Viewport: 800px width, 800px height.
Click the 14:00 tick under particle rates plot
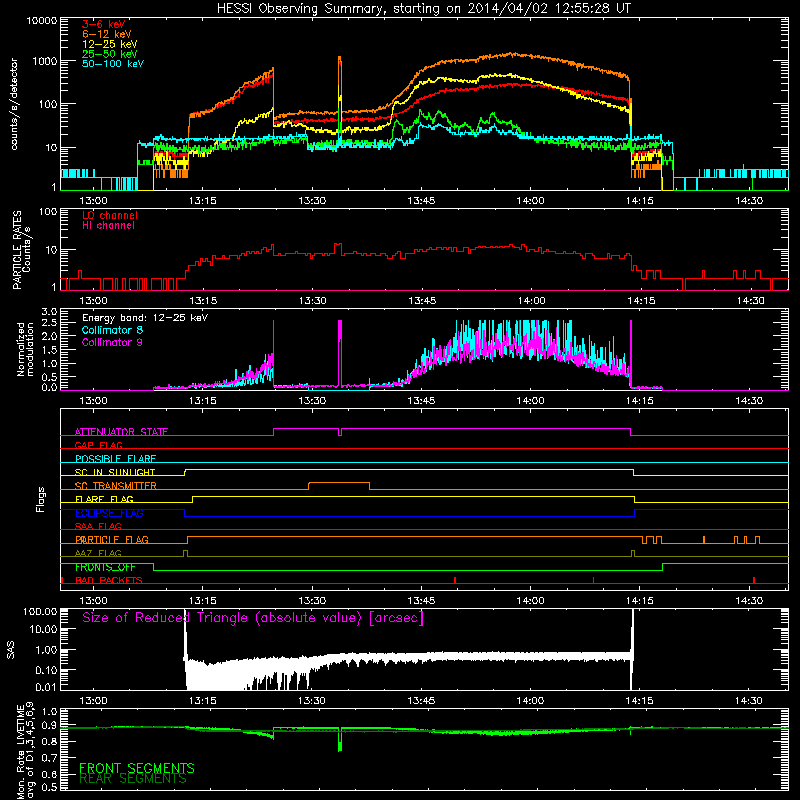pyautogui.click(x=531, y=301)
